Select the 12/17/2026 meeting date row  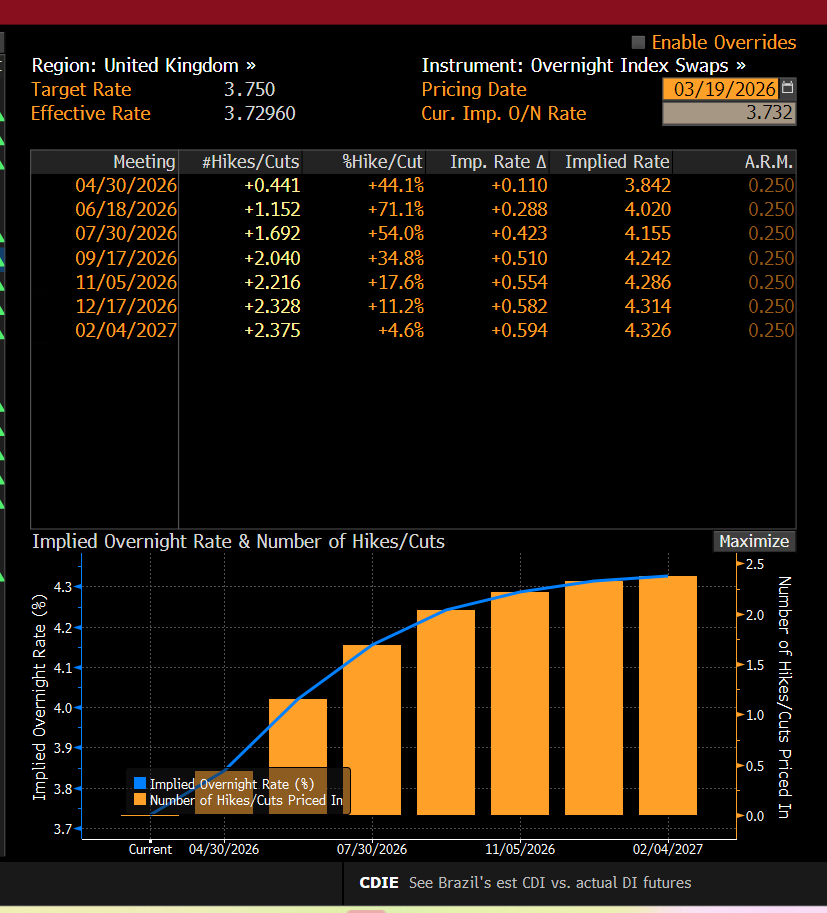coord(126,306)
